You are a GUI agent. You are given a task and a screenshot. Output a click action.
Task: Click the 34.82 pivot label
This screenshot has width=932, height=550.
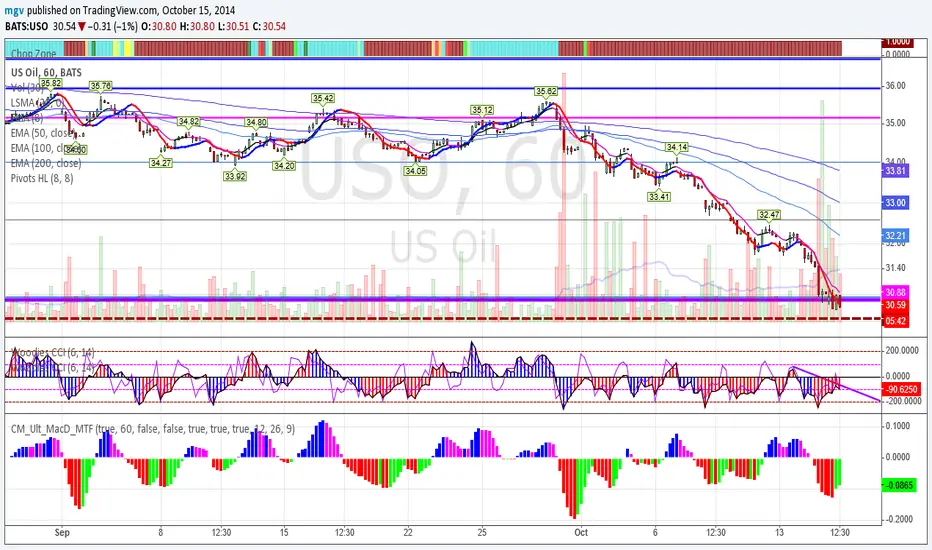[188, 121]
